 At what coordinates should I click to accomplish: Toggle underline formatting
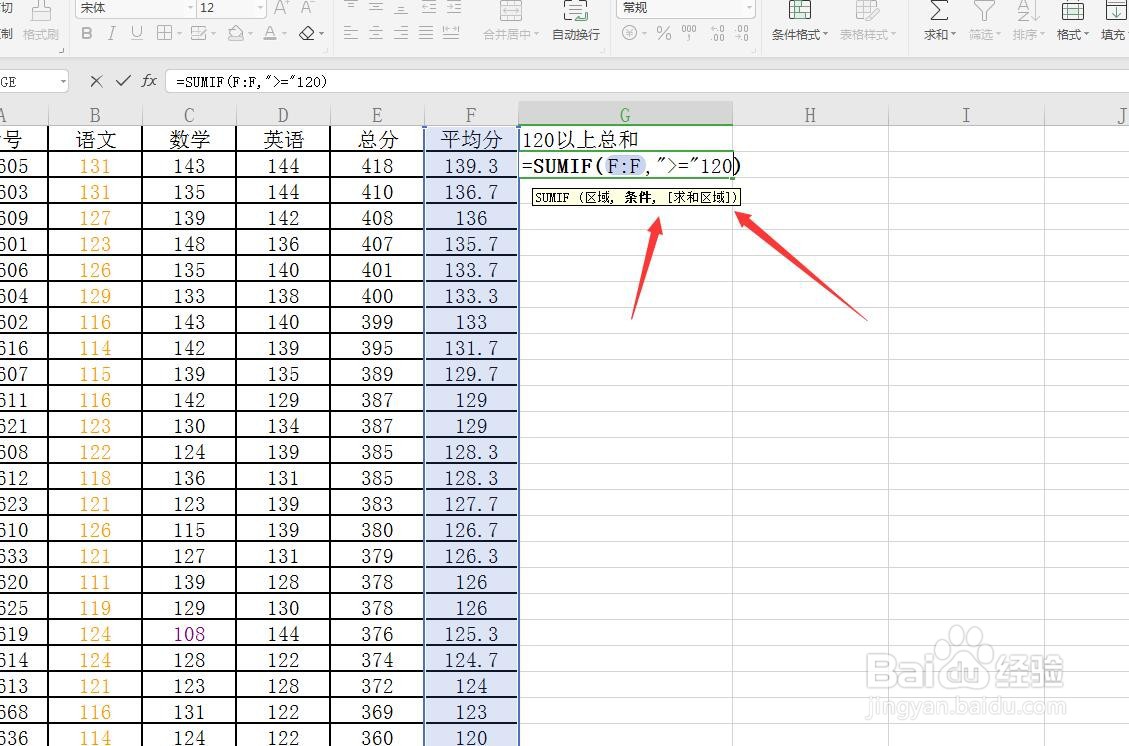tap(137, 33)
